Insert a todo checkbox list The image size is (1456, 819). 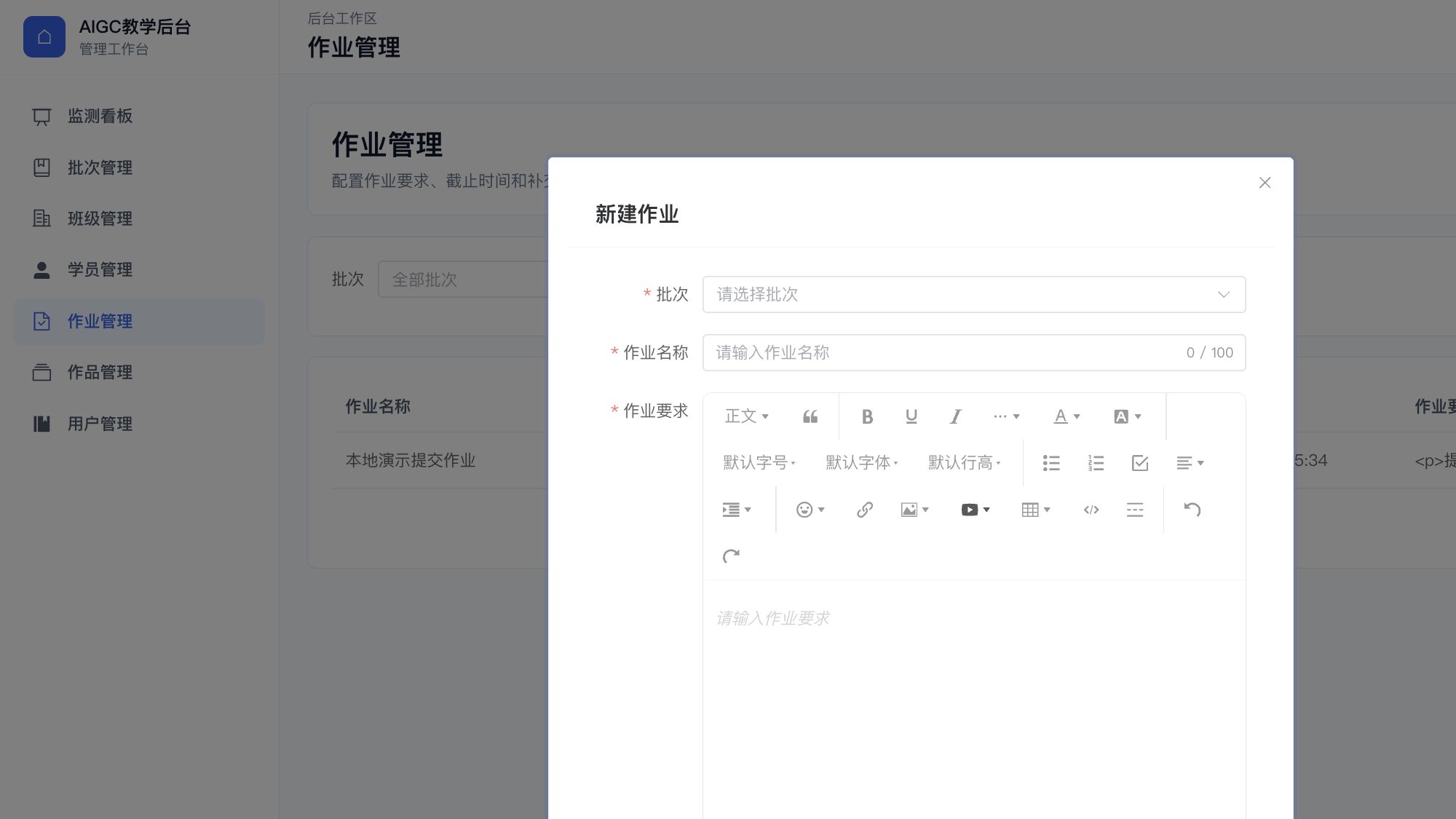pyautogui.click(x=1140, y=463)
